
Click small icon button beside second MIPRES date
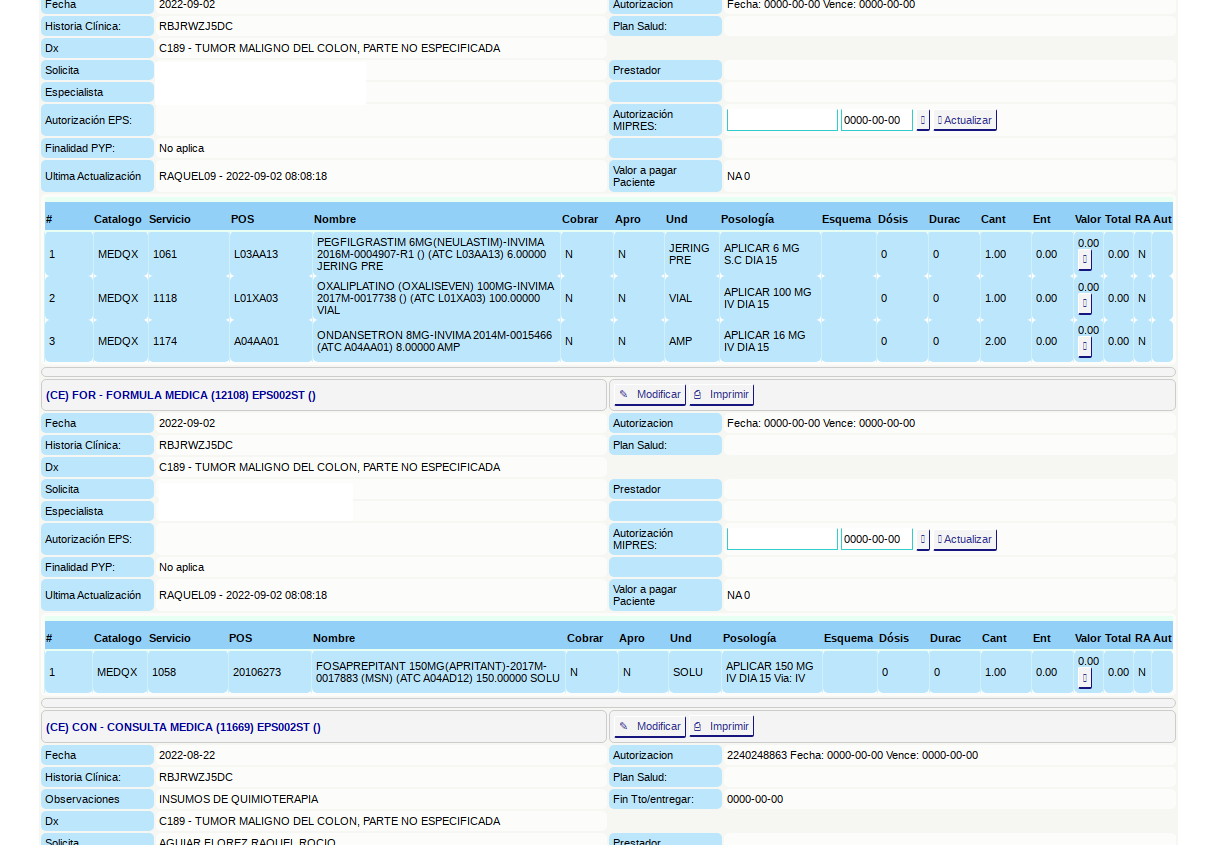click(x=923, y=539)
